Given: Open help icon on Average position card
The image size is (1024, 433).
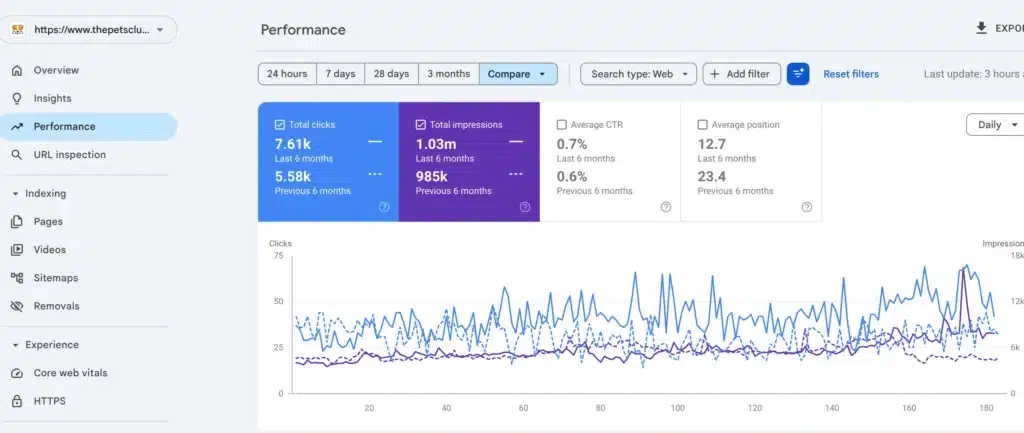Looking at the screenshot, I should (807, 207).
